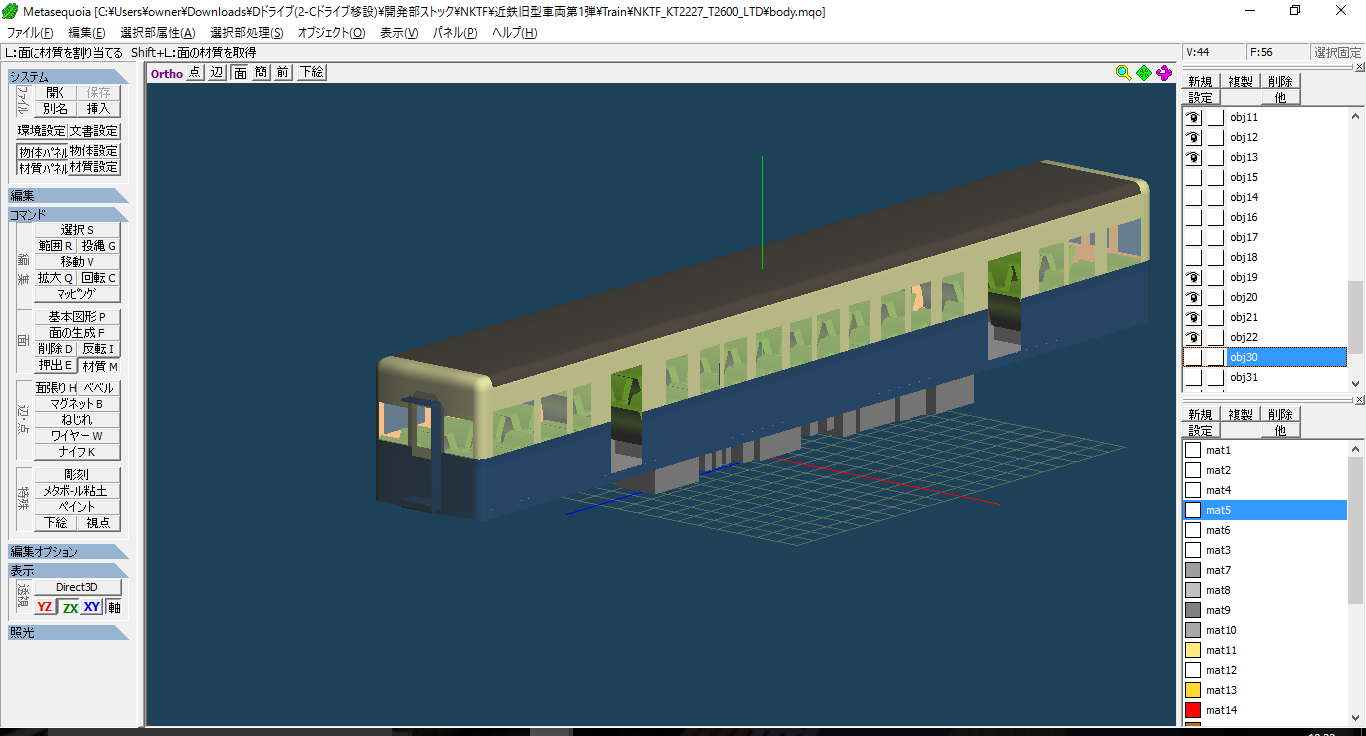
Task: Close the object panel with X
Action: (x=1360, y=67)
